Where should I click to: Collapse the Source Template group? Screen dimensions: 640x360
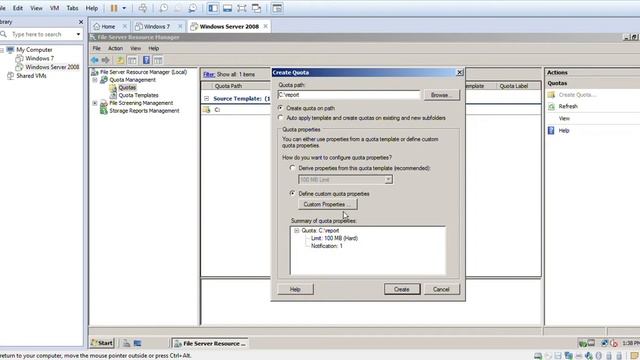coord(207,99)
